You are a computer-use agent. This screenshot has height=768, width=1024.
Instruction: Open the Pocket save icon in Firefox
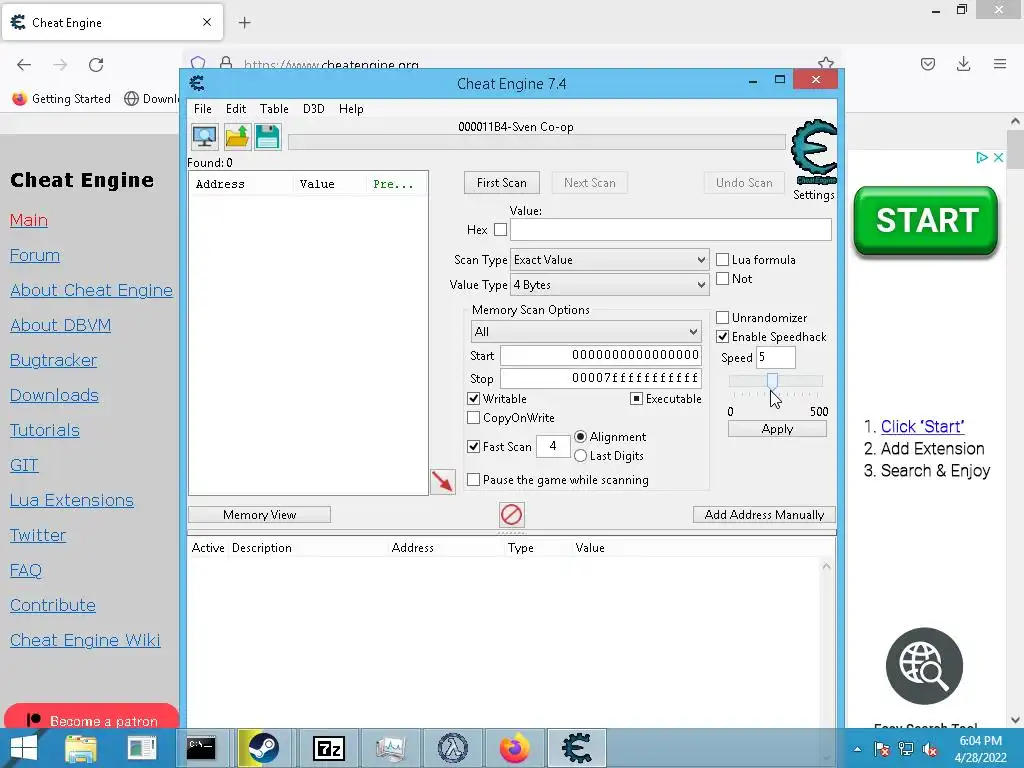(927, 64)
